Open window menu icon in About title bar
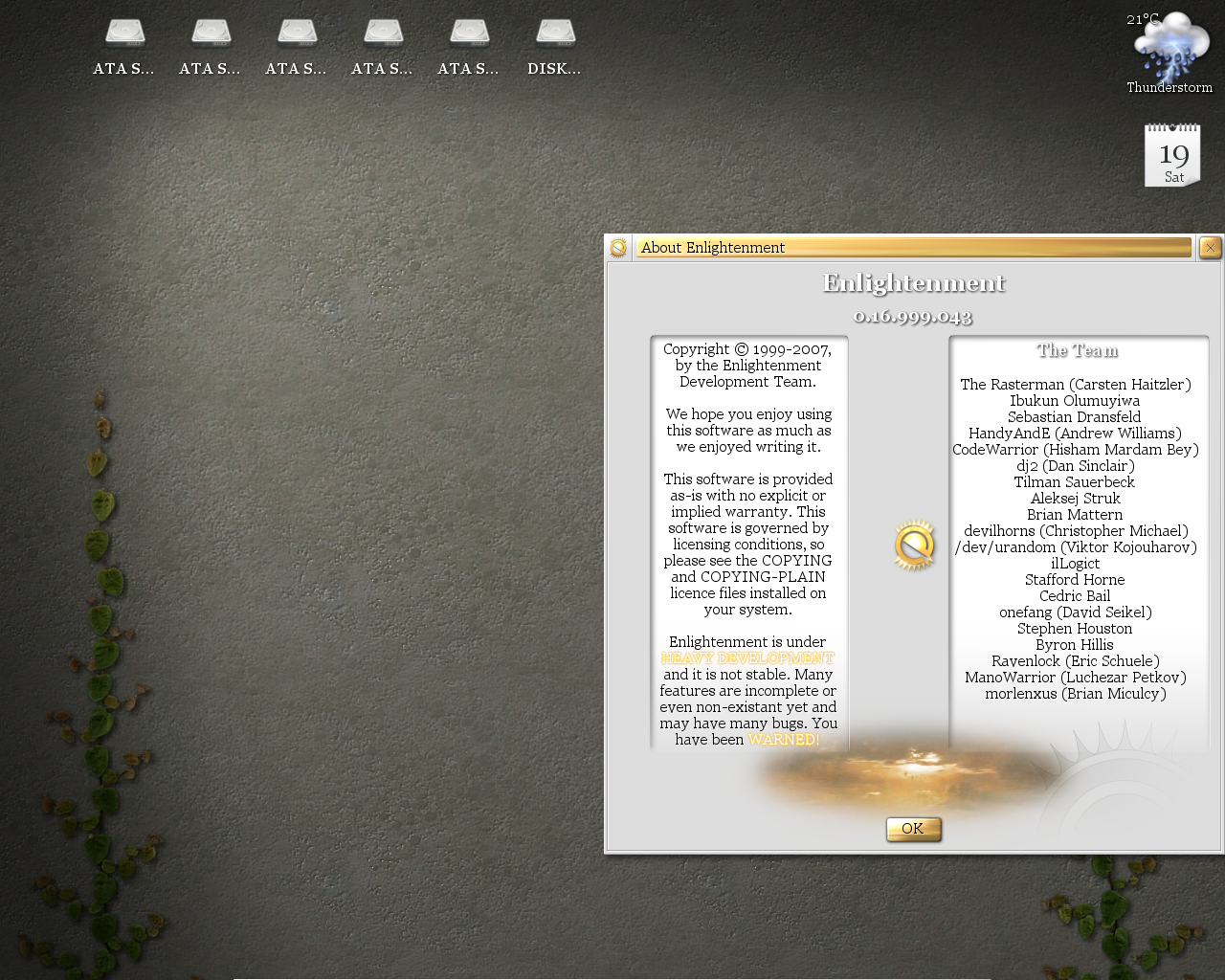The height and width of the screenshot is (980, 1225). coord(618,248)
